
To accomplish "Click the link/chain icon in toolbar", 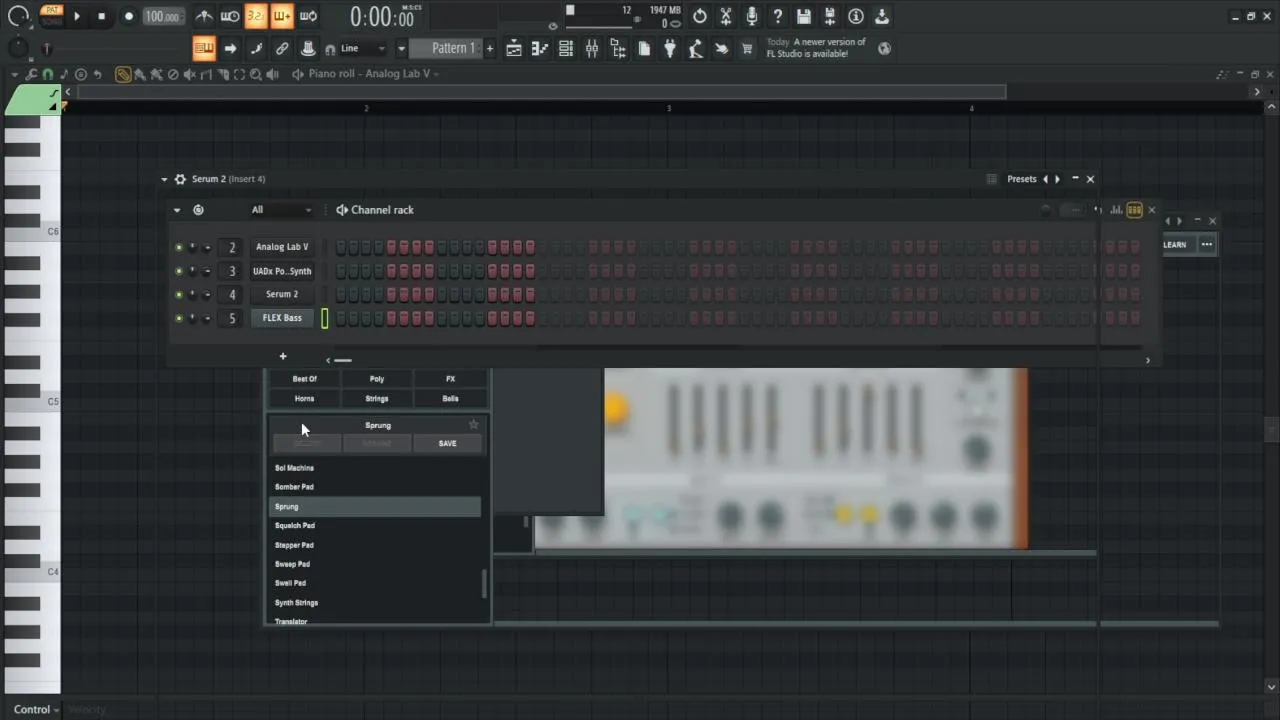I will pyautogui.click(x=282, y=48).
